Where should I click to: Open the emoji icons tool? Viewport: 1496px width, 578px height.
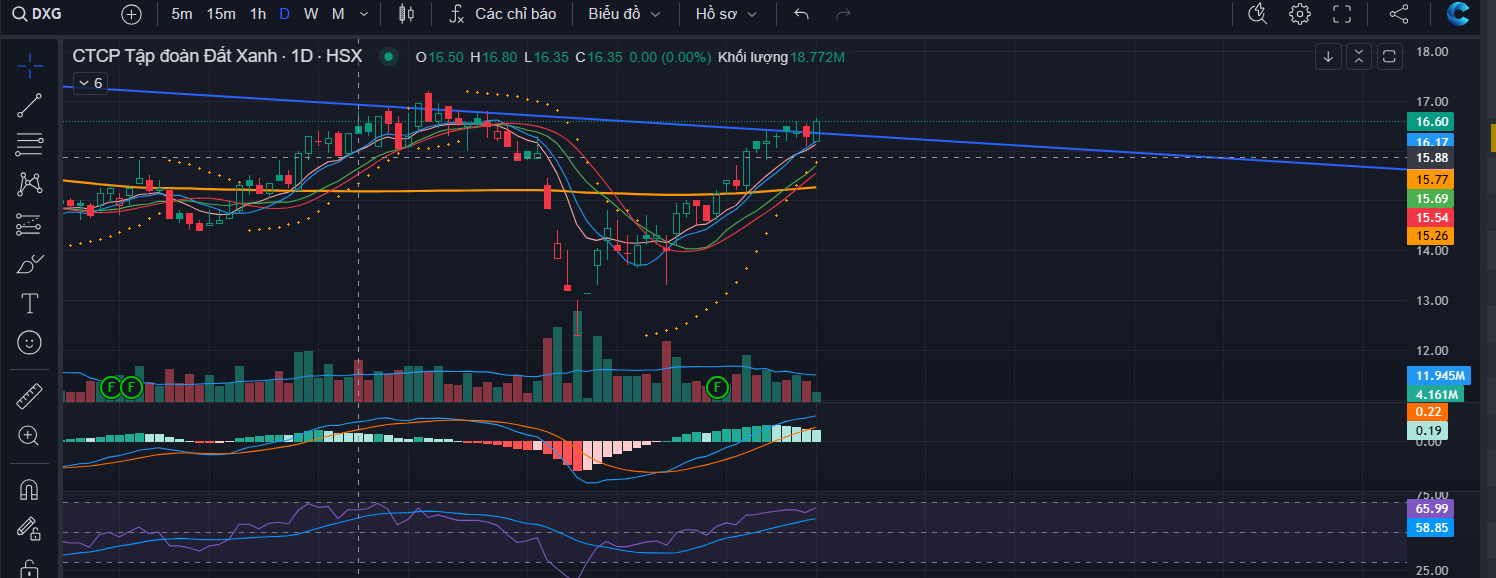30,342
